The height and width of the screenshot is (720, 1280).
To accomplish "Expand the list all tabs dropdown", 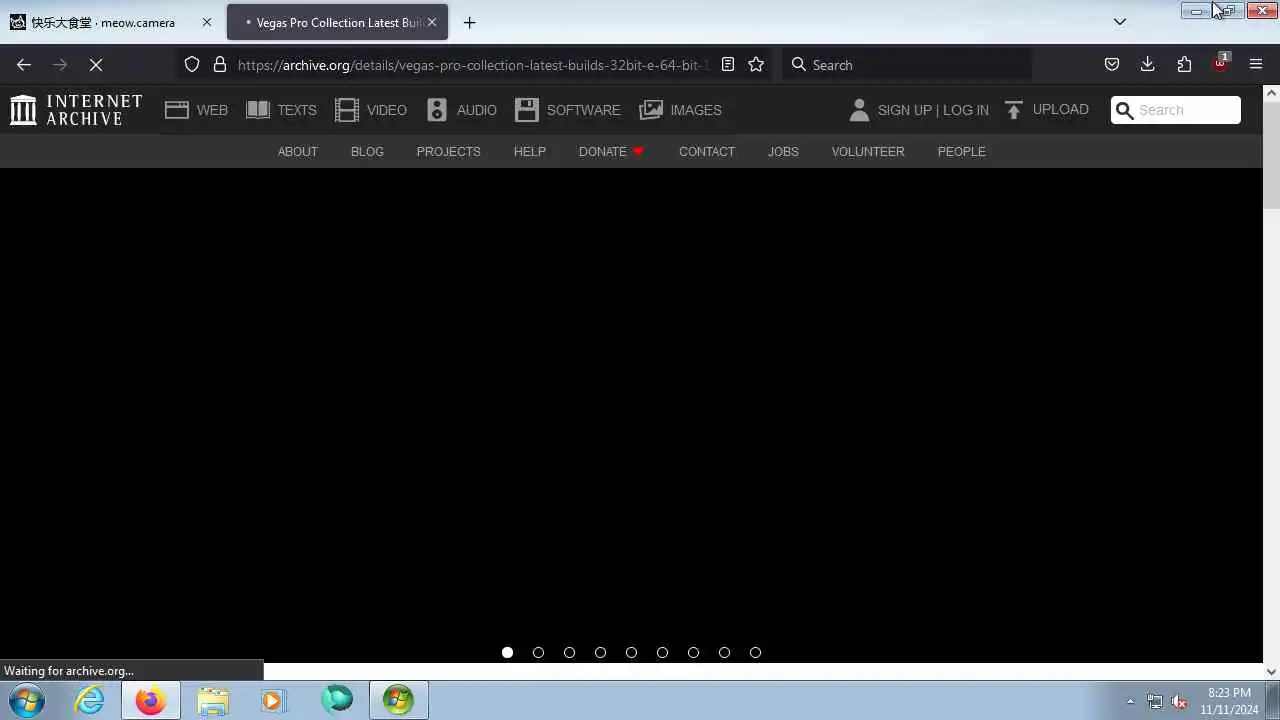I will pyautogui.click(x=1120, y=22).
